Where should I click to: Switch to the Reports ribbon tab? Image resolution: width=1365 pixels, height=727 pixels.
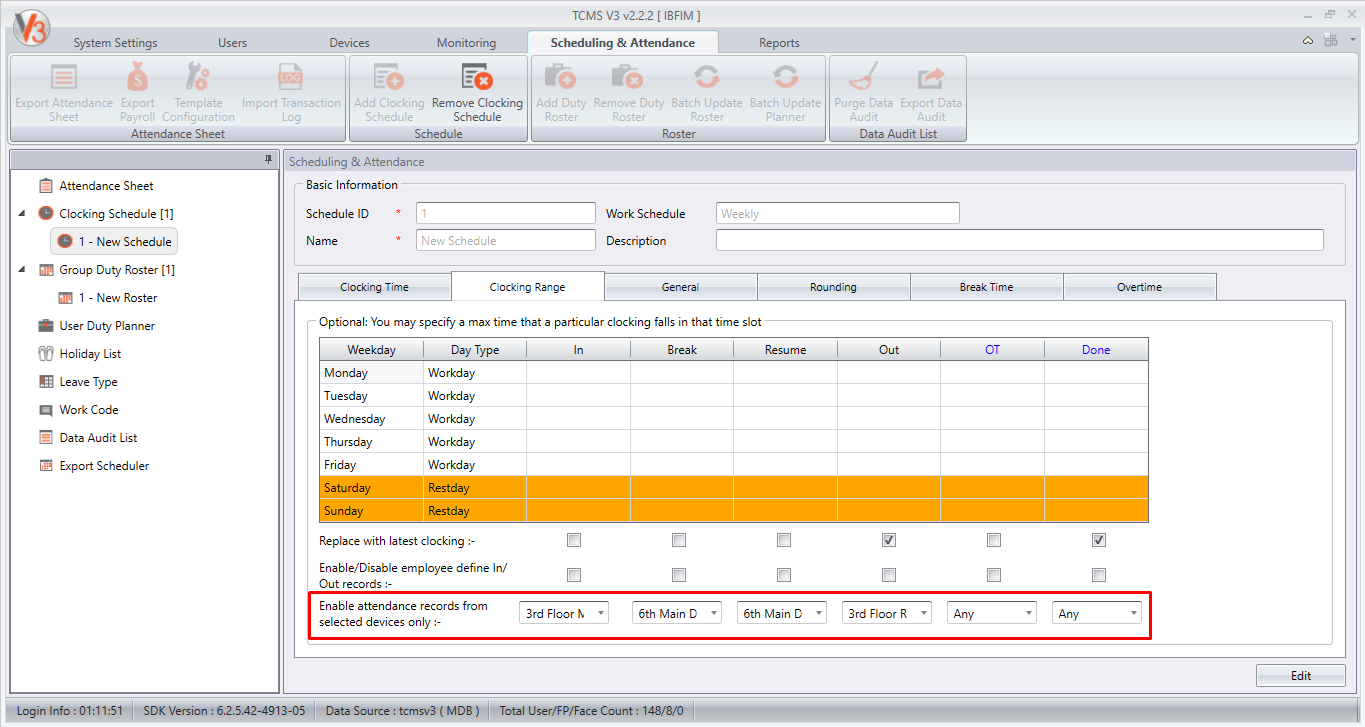click(779, 43)
